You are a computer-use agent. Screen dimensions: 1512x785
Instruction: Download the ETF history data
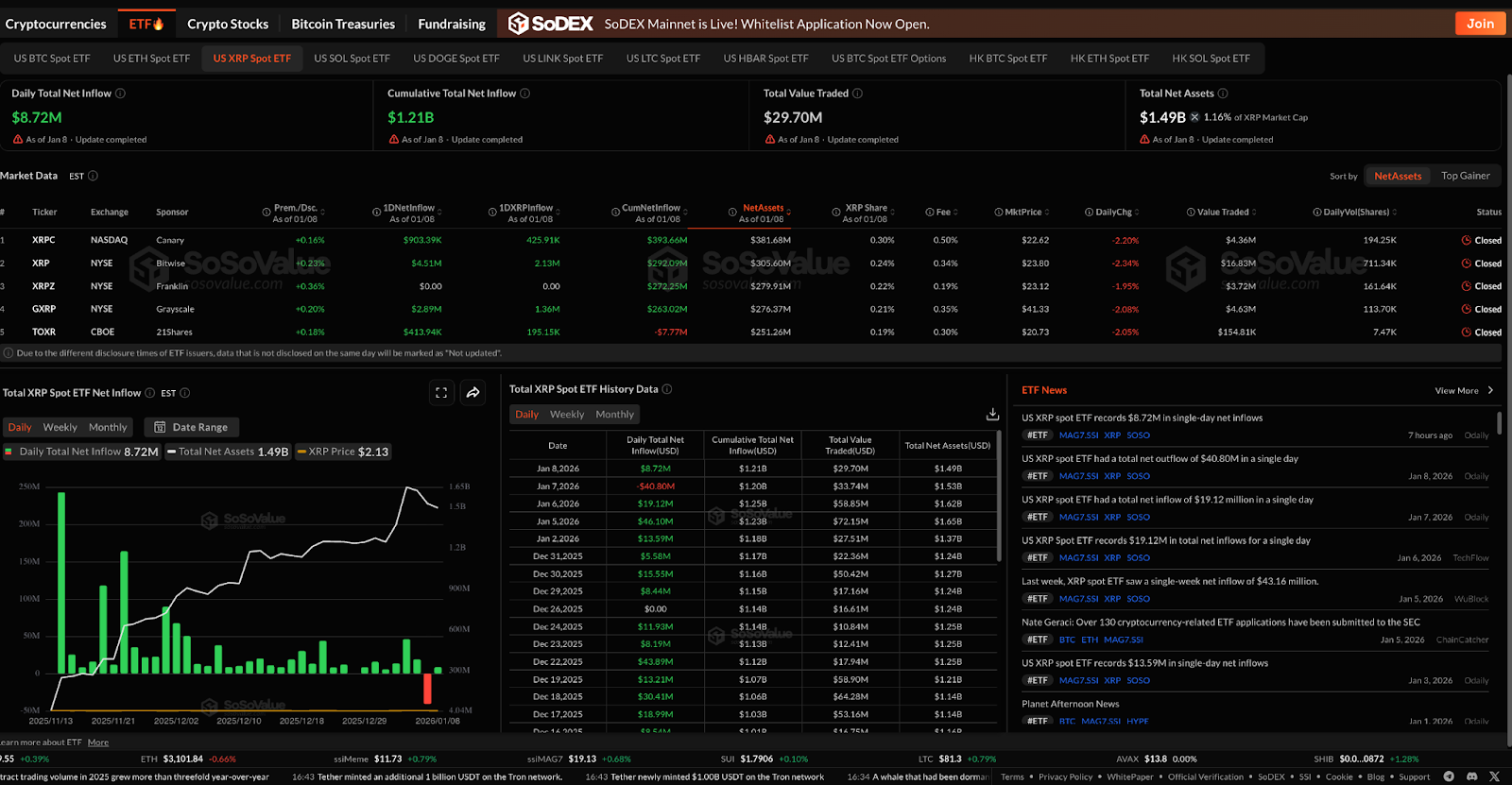point(992,415)
